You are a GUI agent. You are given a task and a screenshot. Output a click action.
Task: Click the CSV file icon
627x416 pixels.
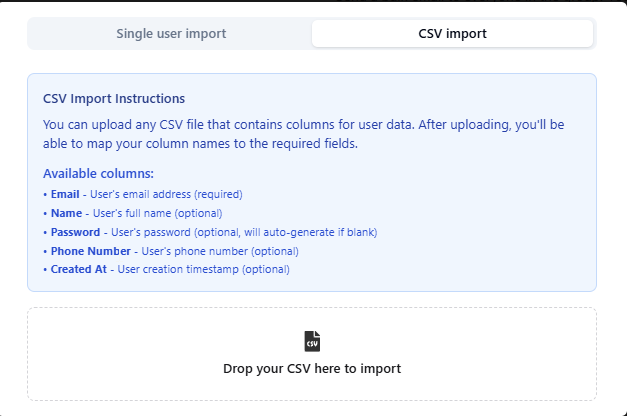point(312,341)
